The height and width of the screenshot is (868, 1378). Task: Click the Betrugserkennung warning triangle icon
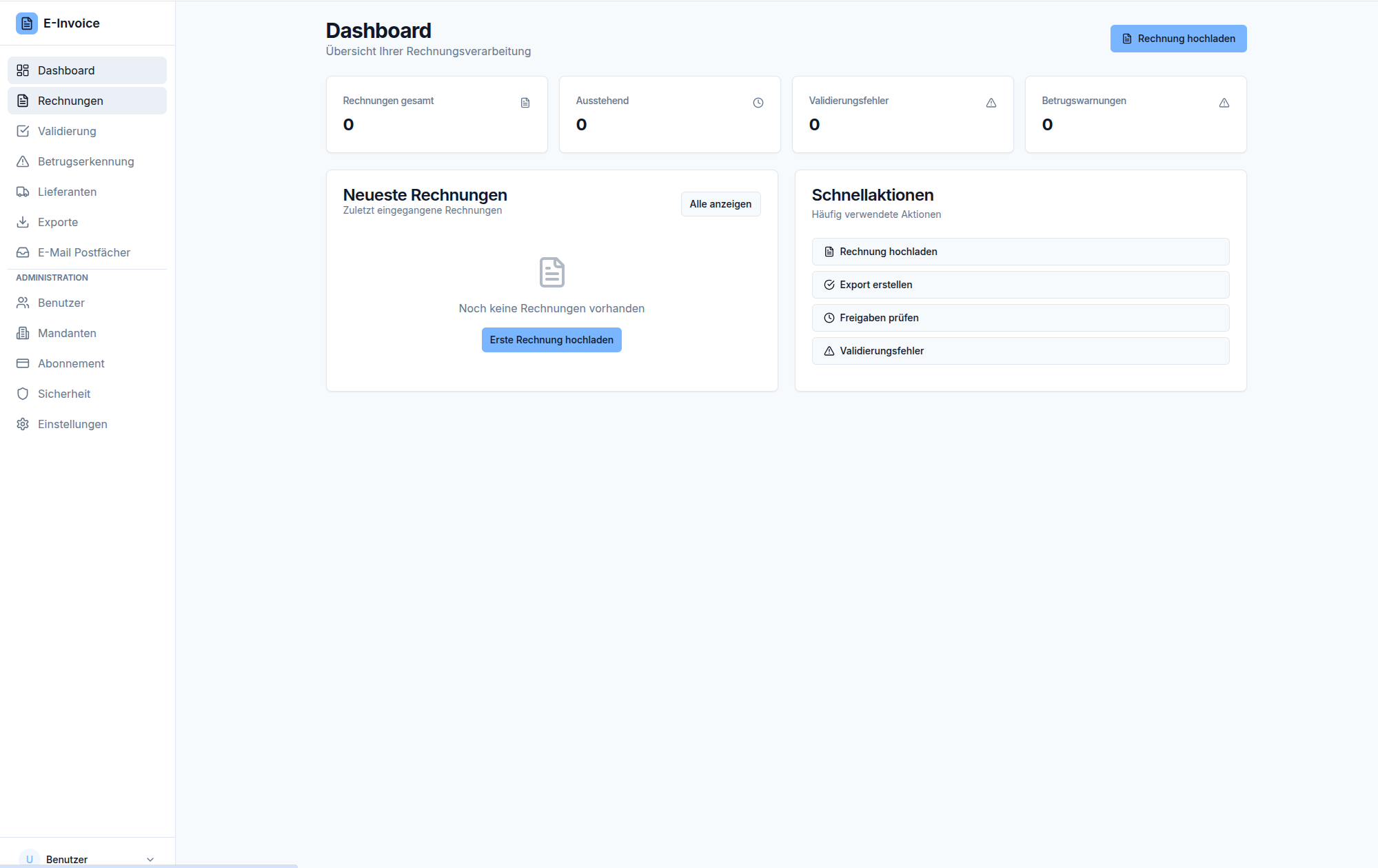click(23, 161)
